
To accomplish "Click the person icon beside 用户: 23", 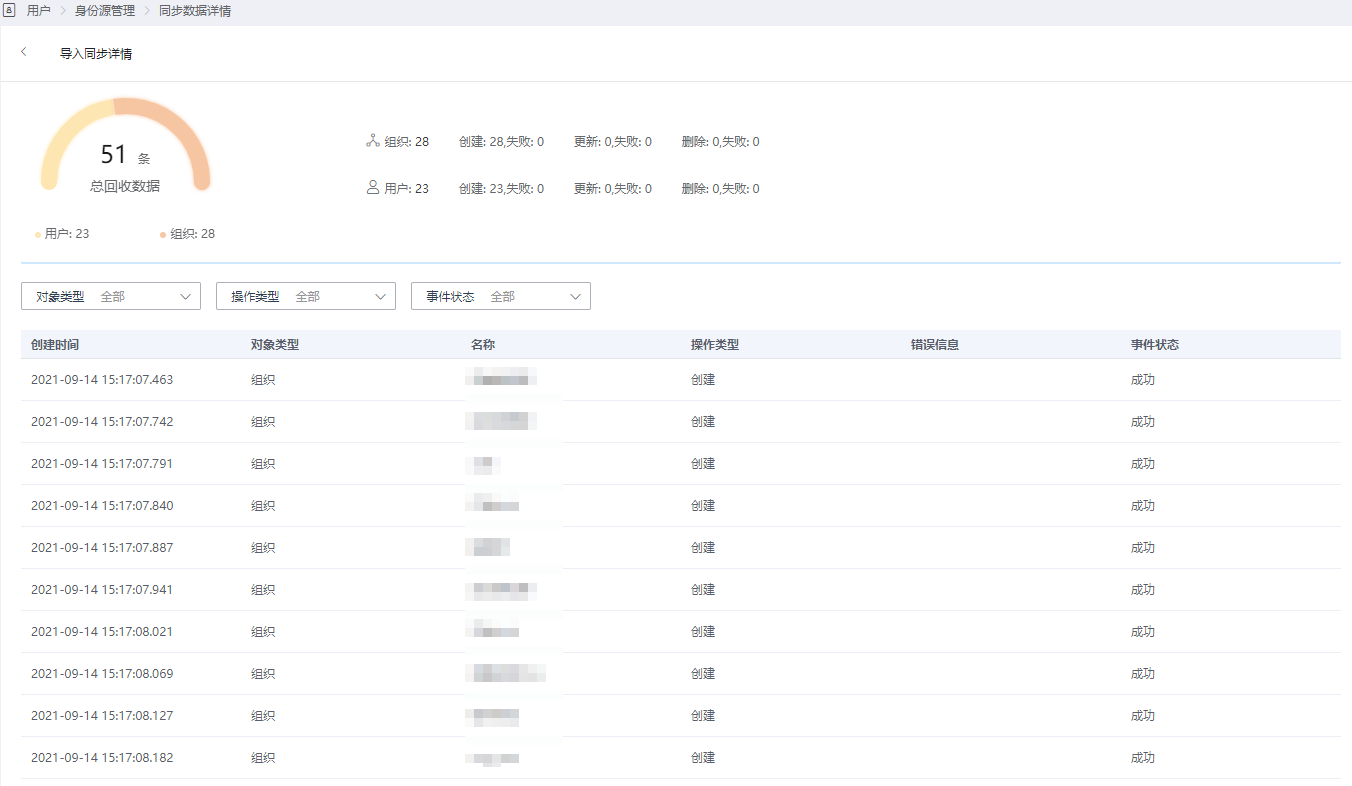I will coord(373,187).
